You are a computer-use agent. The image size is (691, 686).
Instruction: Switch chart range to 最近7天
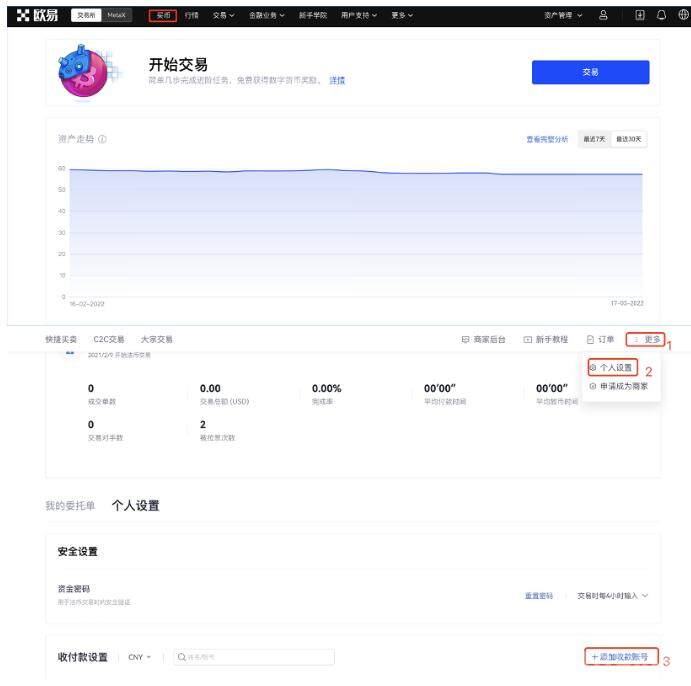pyautogui.click(x=596, y=139)
